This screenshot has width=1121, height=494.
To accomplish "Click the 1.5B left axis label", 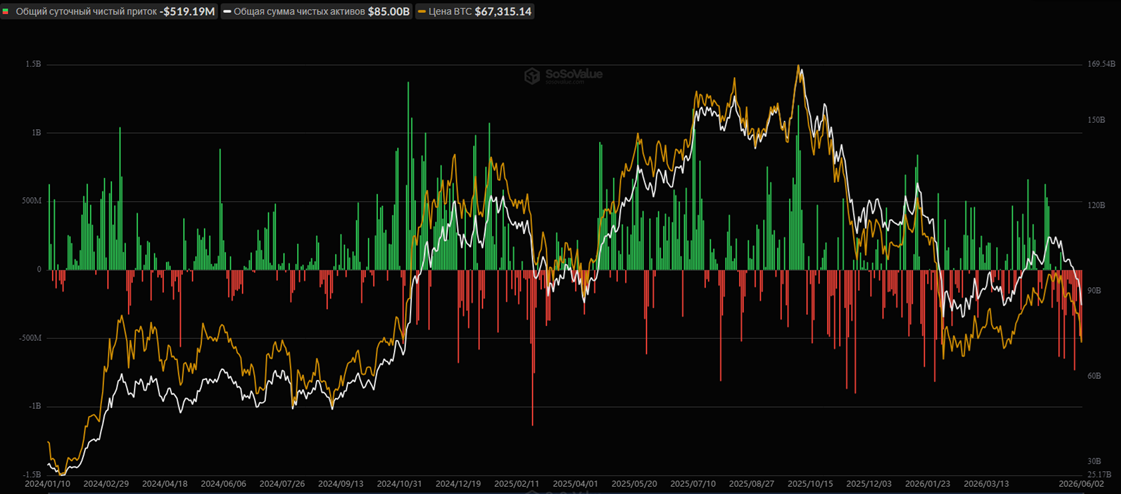I will 34,64.
